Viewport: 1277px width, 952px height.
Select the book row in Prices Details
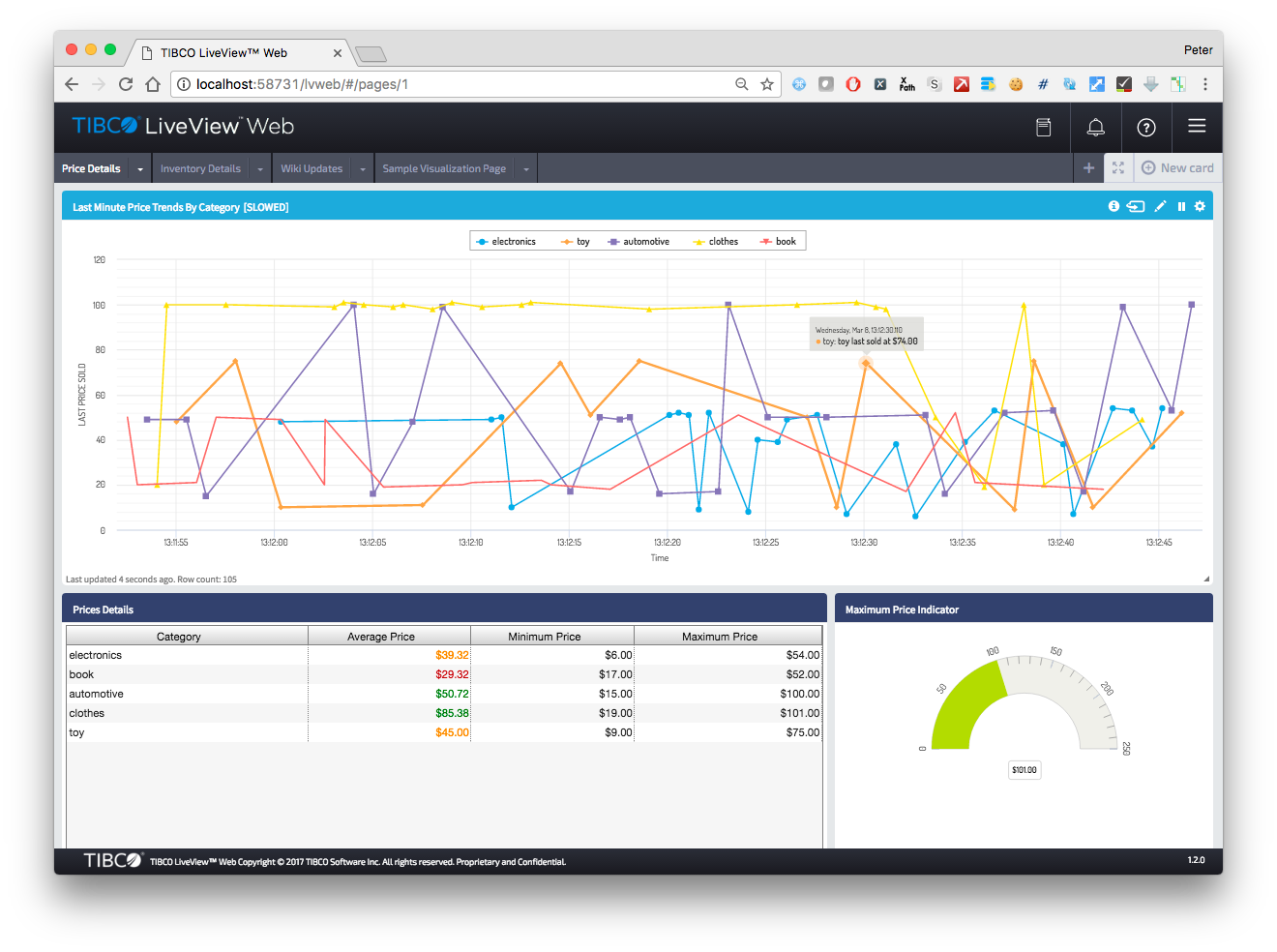(x=444, y=674)
